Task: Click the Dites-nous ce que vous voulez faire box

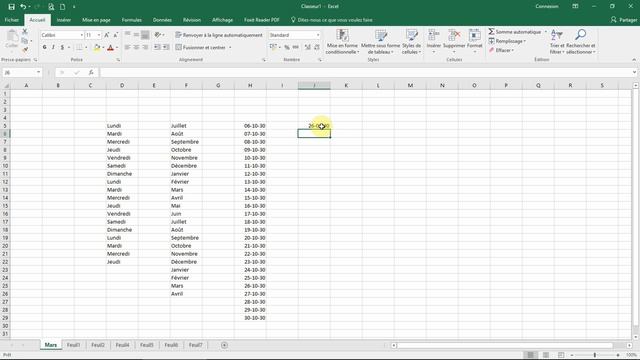Action: point(331,20)
